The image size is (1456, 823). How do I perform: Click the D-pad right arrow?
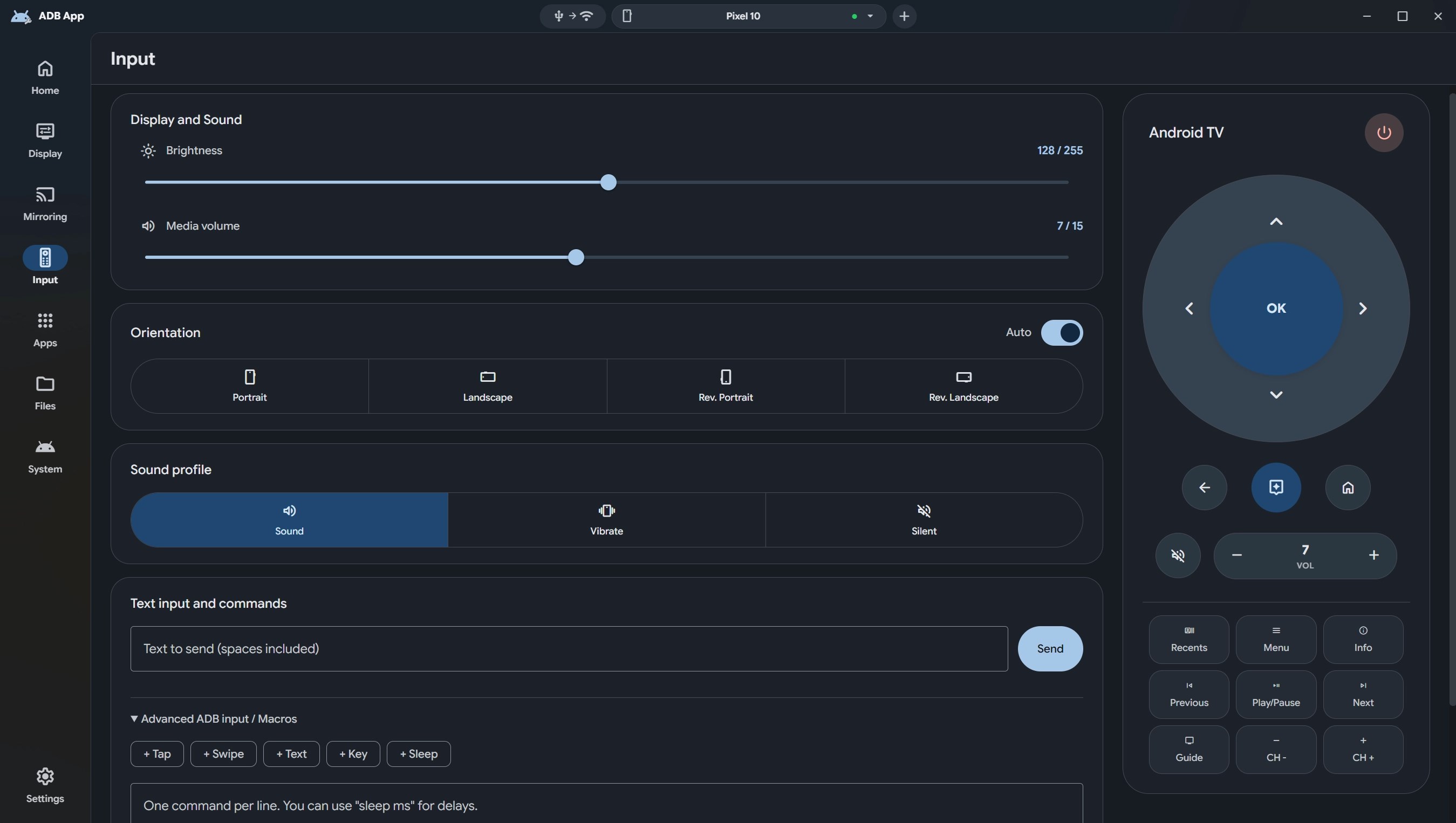tap(1363, 308)
